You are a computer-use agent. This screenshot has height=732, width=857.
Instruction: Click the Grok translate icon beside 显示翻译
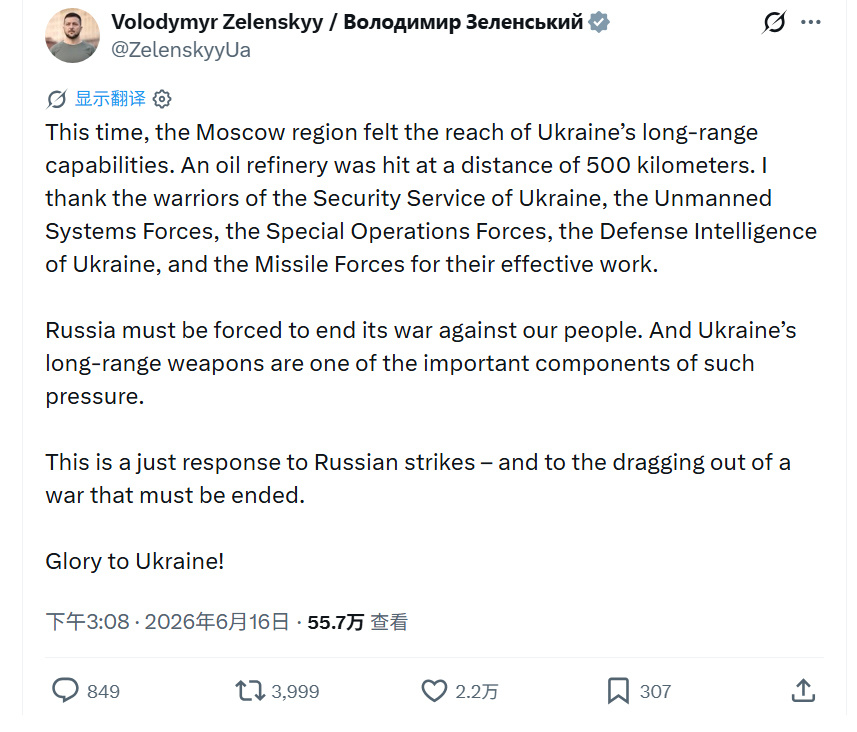pos(57,99)
